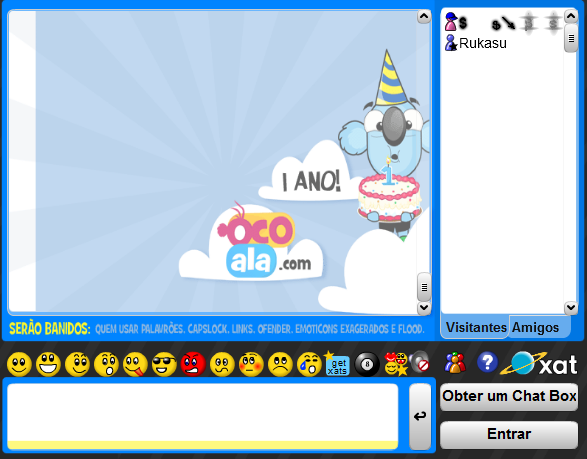Image resolution: width=587 pixels, height=459 pixels.
Task: Click chat area scroll down arrow
Action: pyautogui.click(x=424, y=307)
